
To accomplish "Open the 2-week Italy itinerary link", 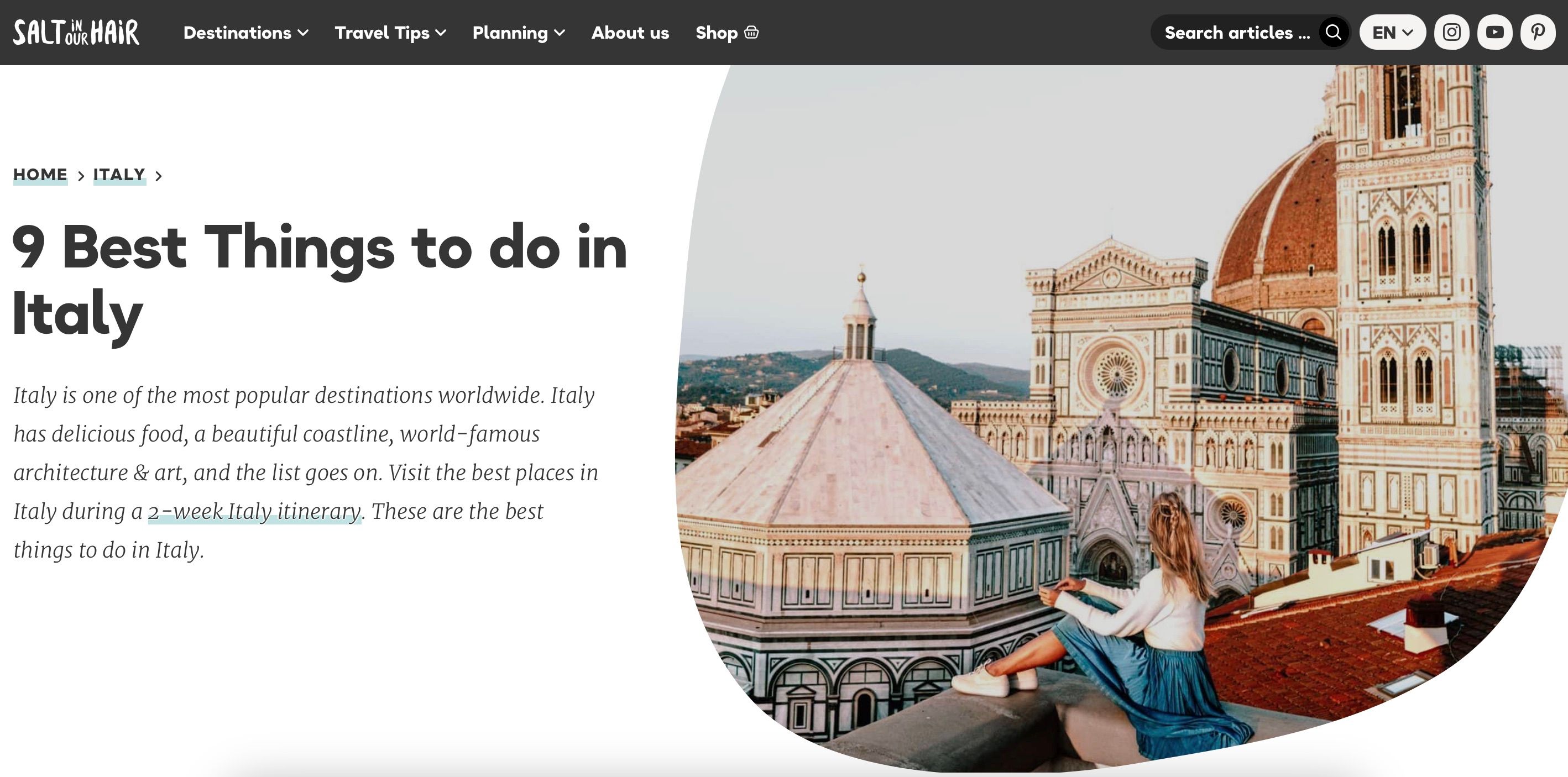I will tap(254, 511).
